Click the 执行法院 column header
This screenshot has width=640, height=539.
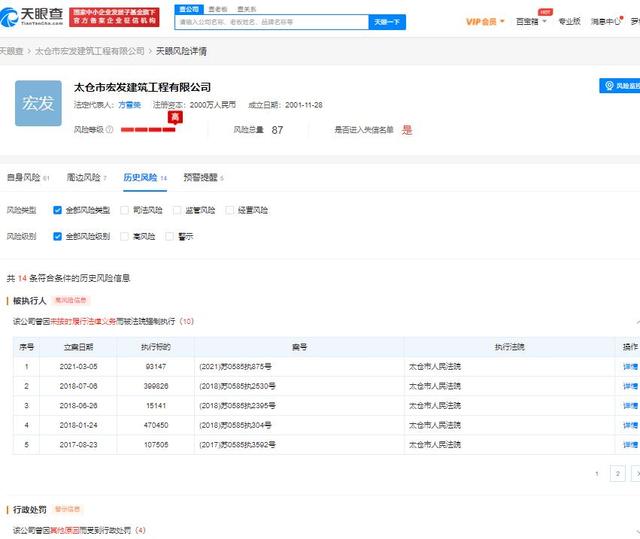[509, 347]
